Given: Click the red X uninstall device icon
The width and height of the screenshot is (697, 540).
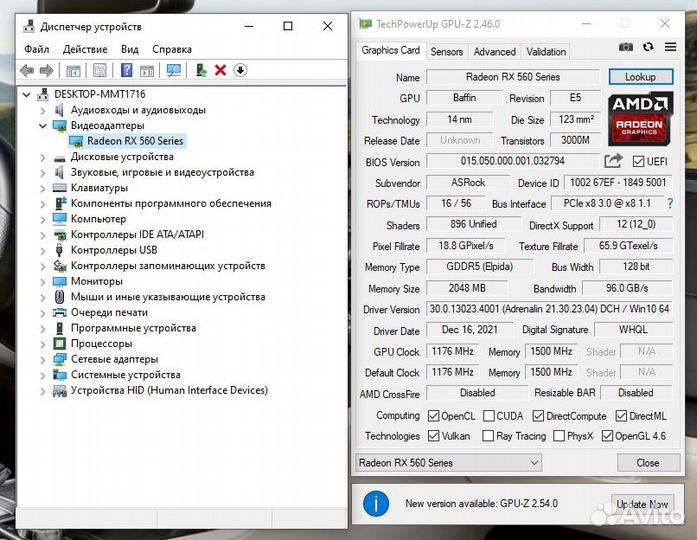Looking at the screenshot, I should pos(220,70).
